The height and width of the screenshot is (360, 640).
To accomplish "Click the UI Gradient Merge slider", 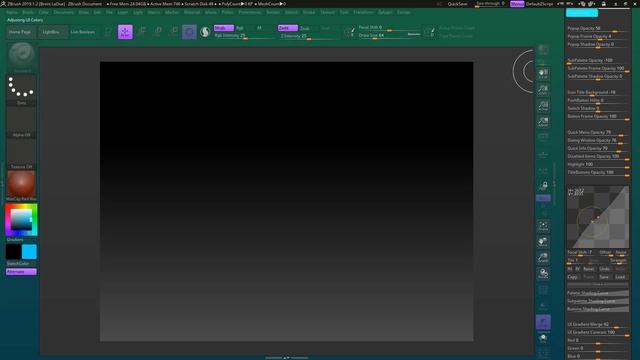I will [x=598, y=324].
